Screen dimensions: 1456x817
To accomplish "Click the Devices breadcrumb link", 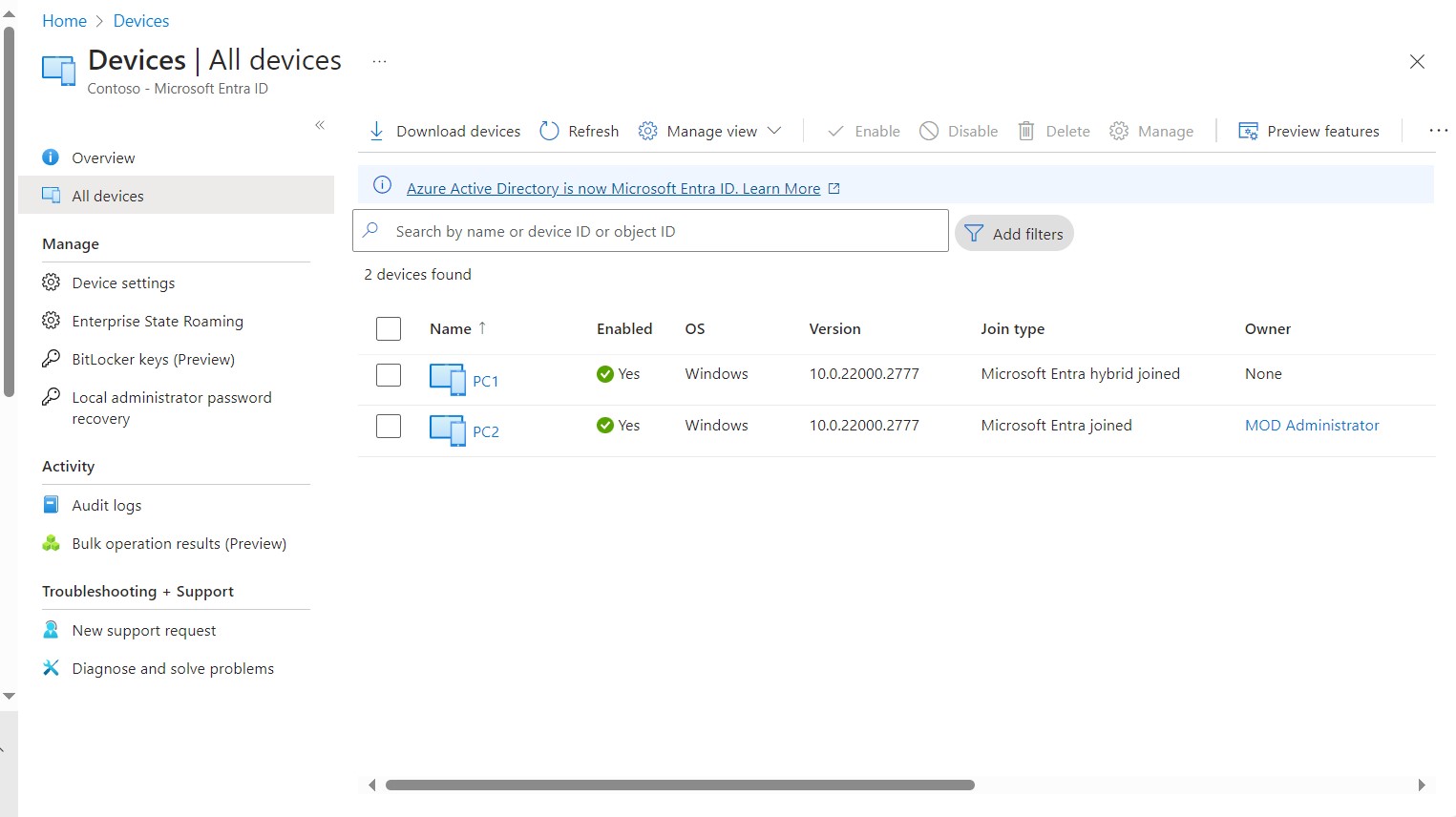I will (x=141, y=21).
